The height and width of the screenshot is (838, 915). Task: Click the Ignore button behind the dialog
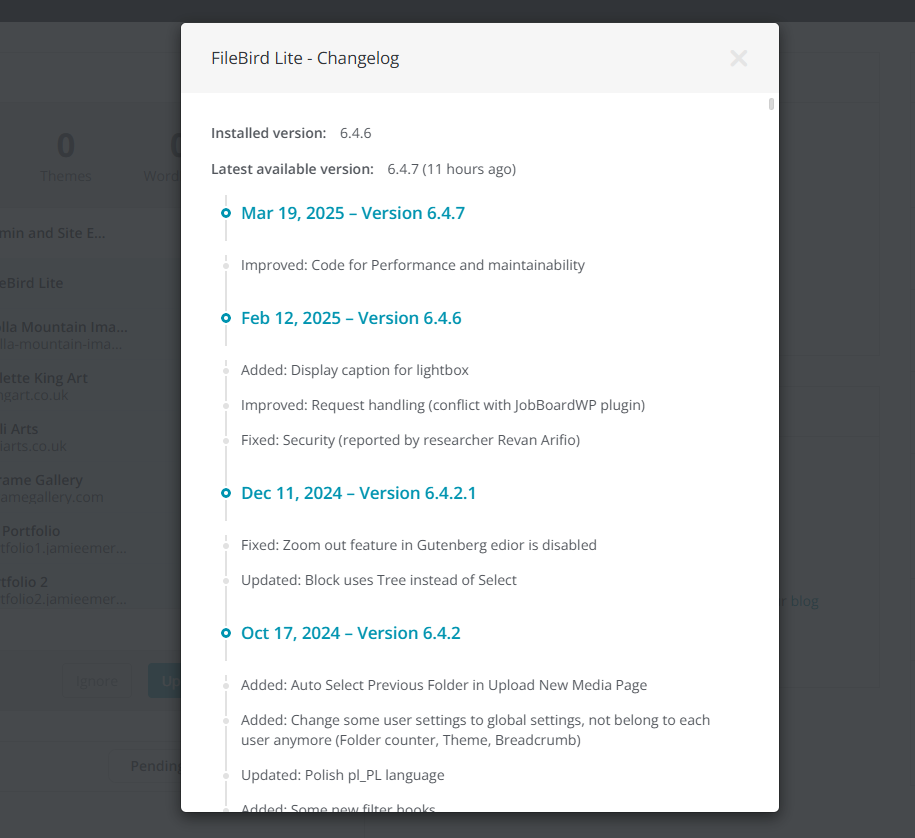(97, 680)
